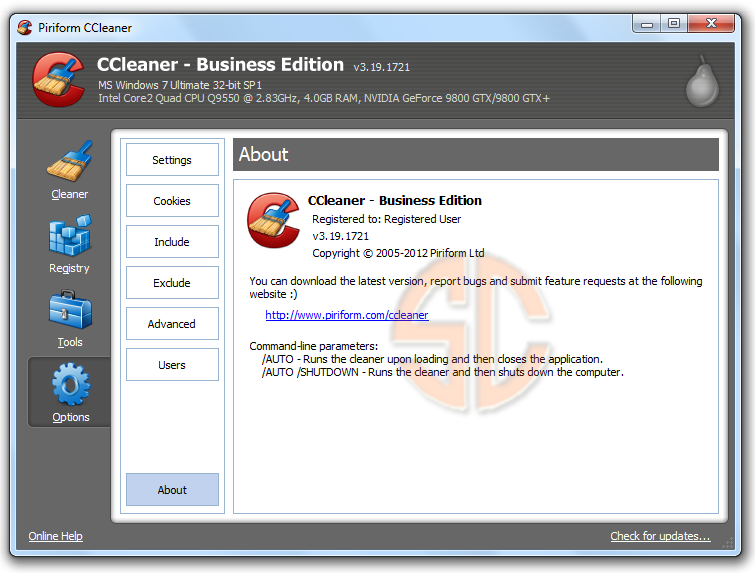This screenshot has height=573, width=755.
Task: Click the 'CCleaner - Business Edition' header title
Action: (x=220, y=65)
